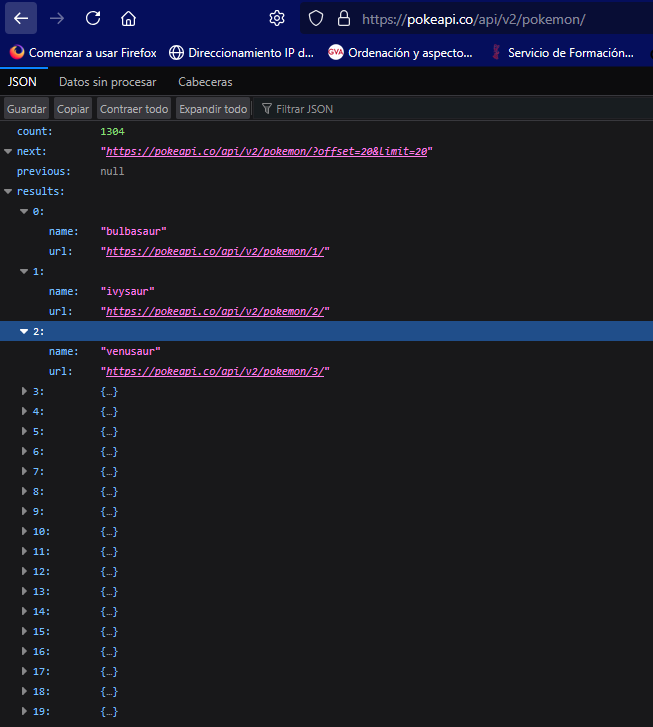Expand result item 19

pos(24,711)
